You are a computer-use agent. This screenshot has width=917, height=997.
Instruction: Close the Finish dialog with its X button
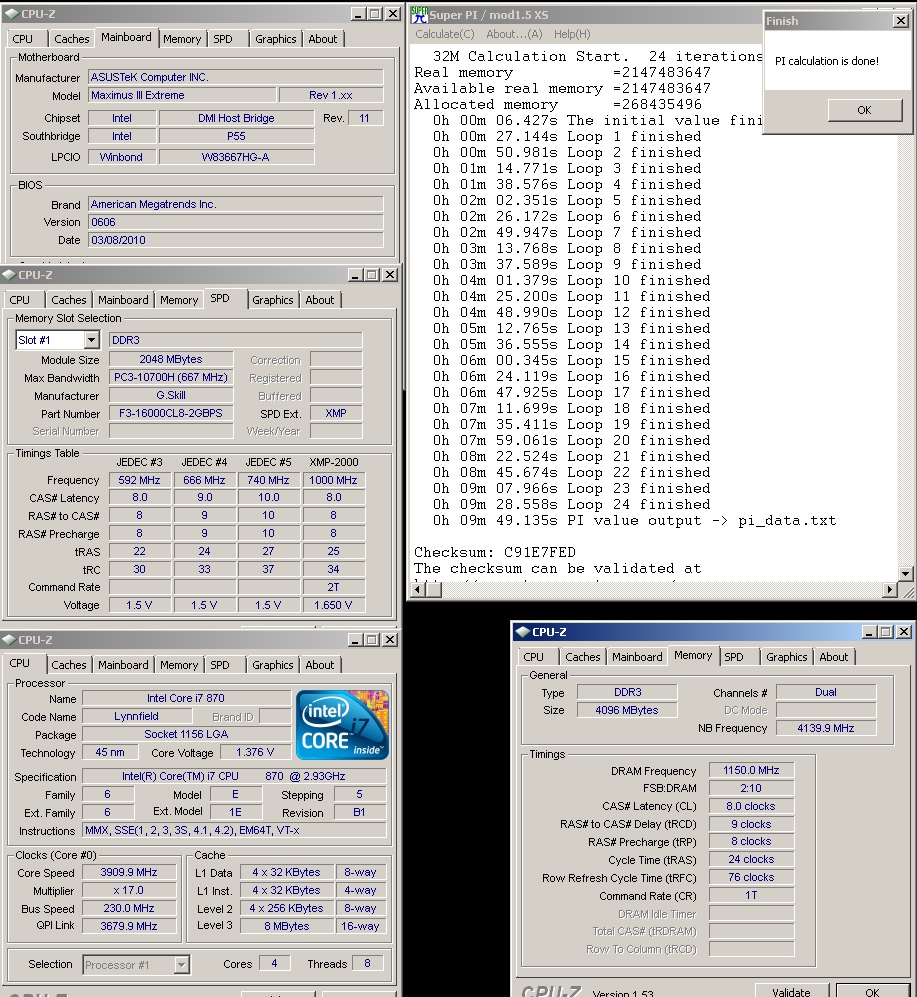point(900,20)
